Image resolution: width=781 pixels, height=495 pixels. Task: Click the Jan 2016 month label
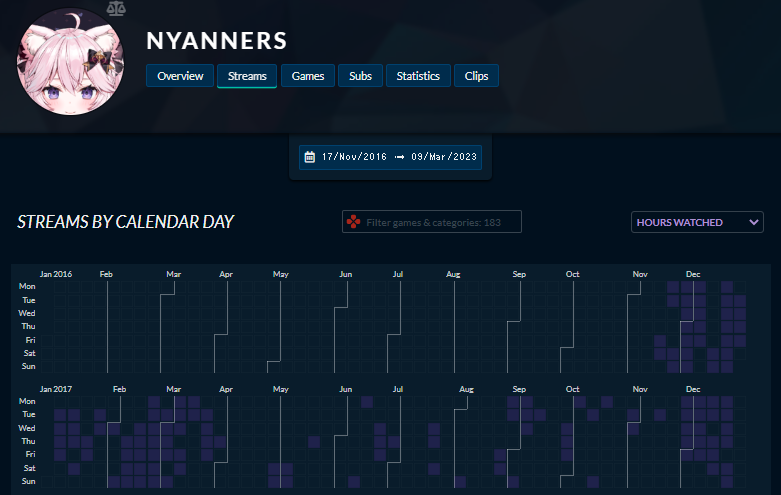tap(56, 274)
